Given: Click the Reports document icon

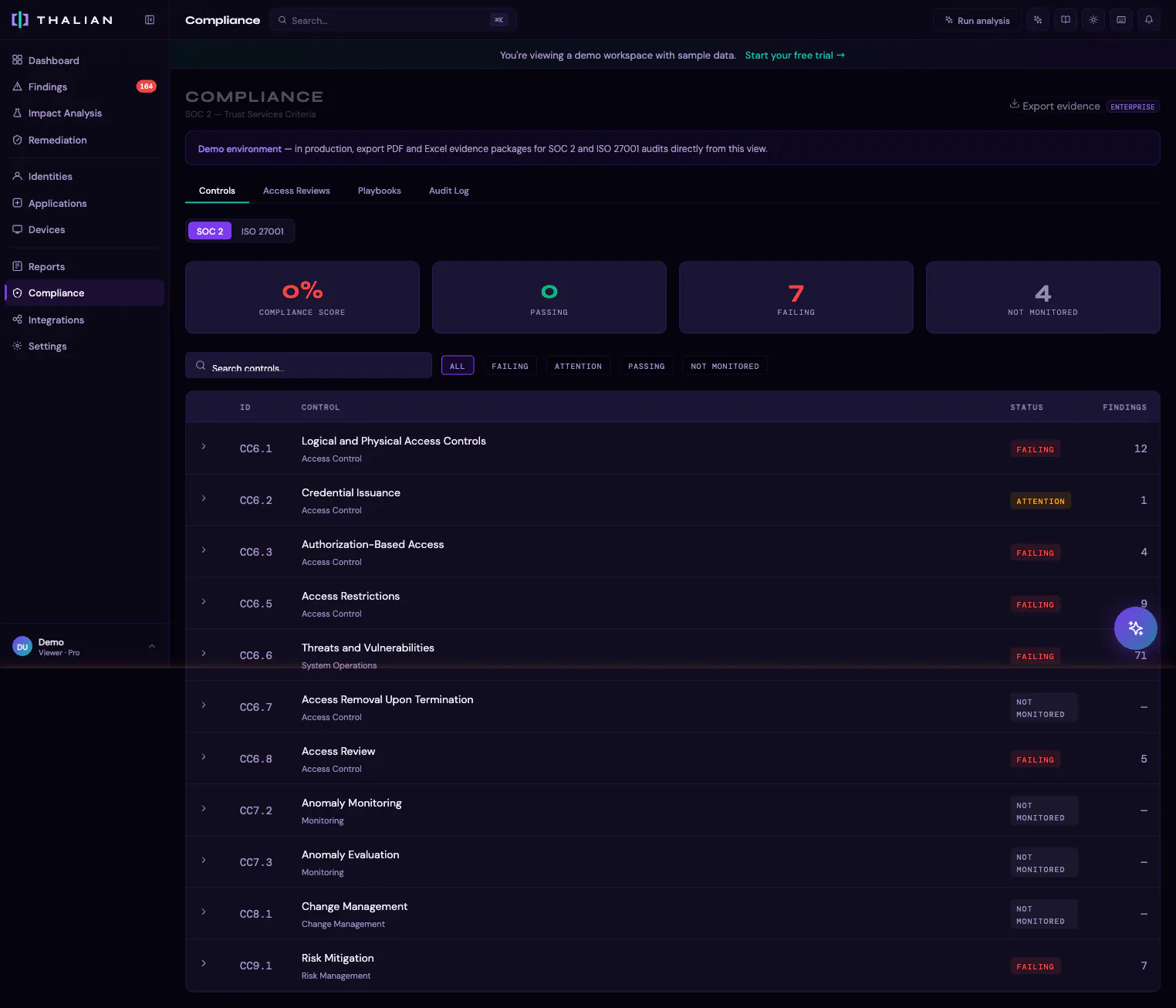Looking at the screenshot, I should (x=17, y=266).
